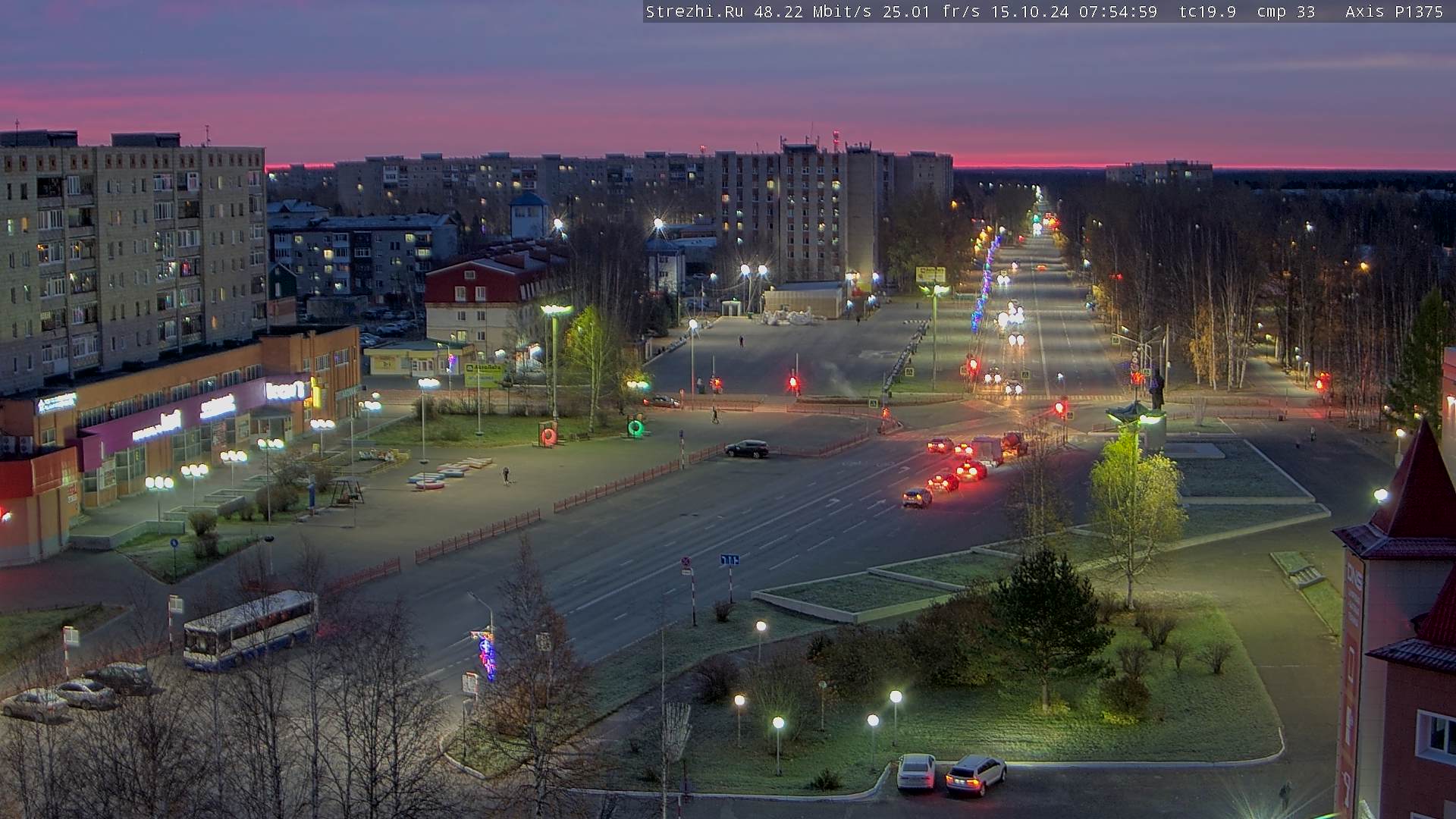Click the cmp 33 compression value

tap(1286, 11)
